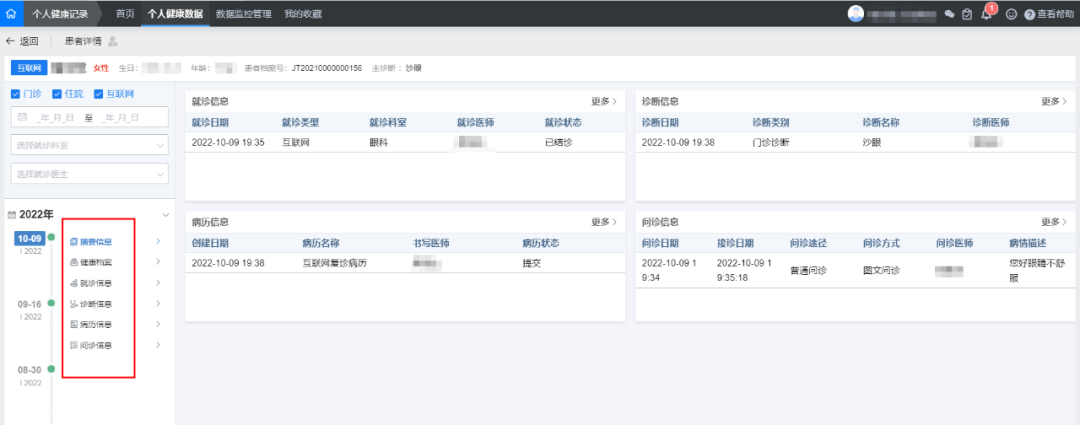Image resolution: width=1080 pixels, height=425 pixels.
Task: Click the calendar icon beside 2022年
Action: point(11,215)
